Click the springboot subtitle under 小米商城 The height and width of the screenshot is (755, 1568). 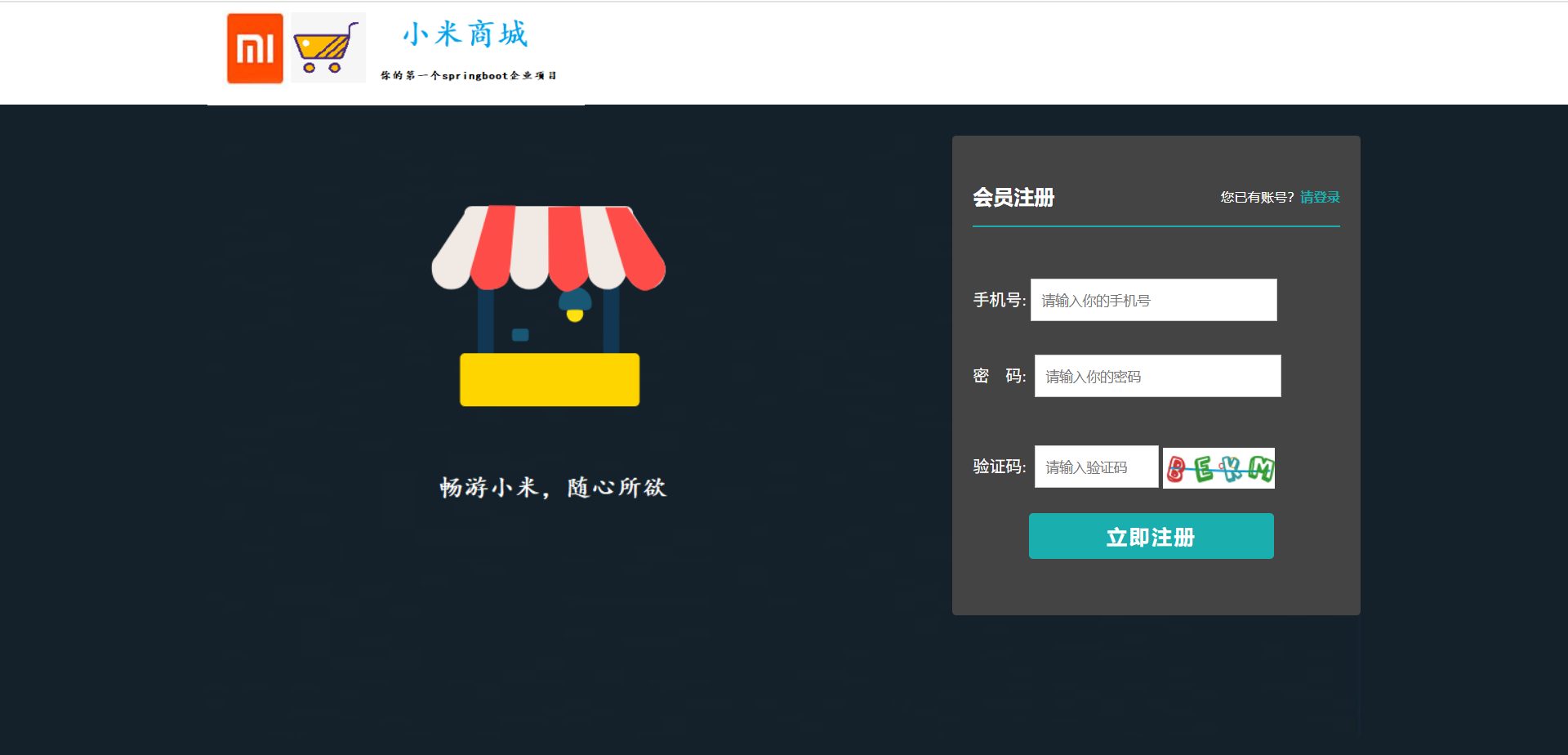point(469,75)
